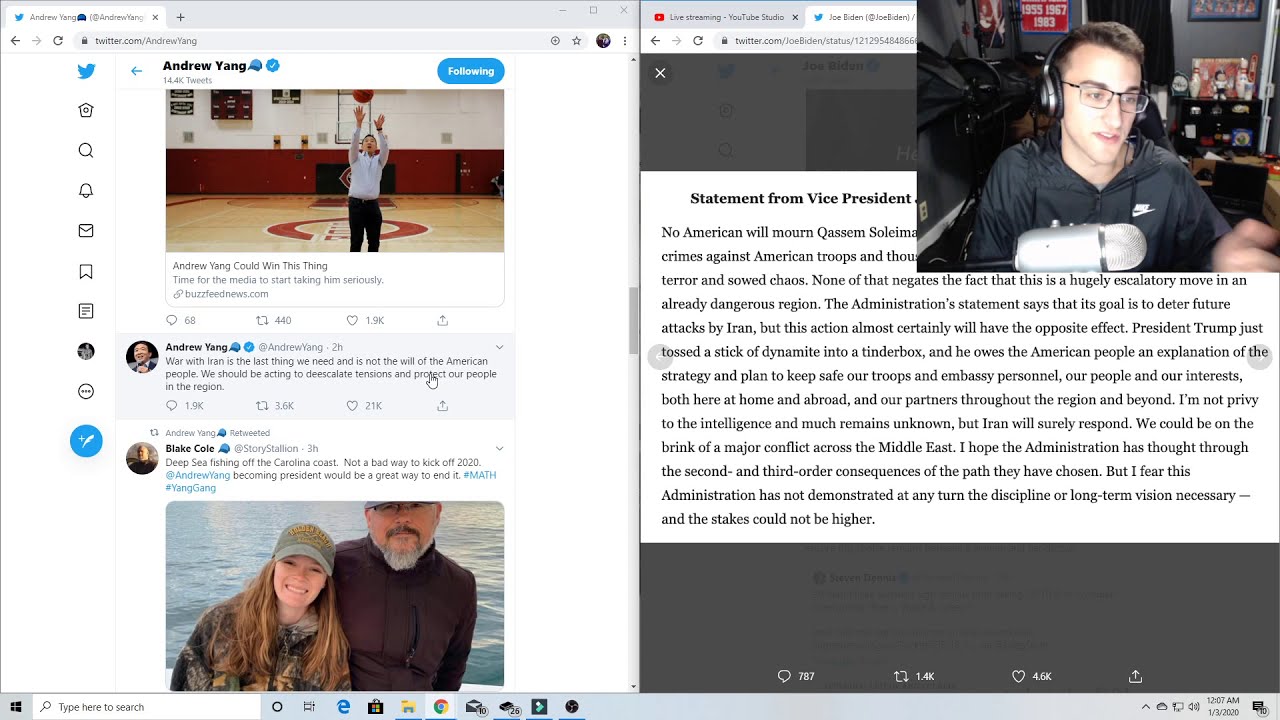Open Blake Cole's profile name link
Screen dimensions: 1280x720
click(x=190, y=448)
